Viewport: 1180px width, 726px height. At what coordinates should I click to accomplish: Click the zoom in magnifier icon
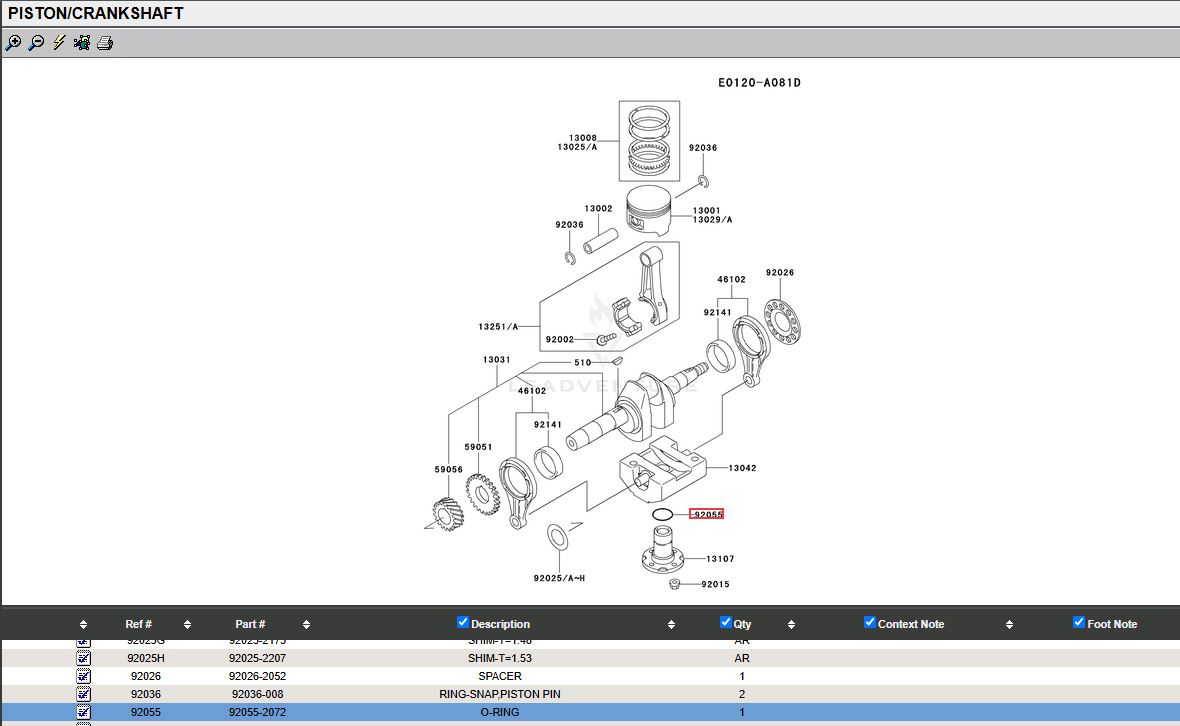point(13,43)
